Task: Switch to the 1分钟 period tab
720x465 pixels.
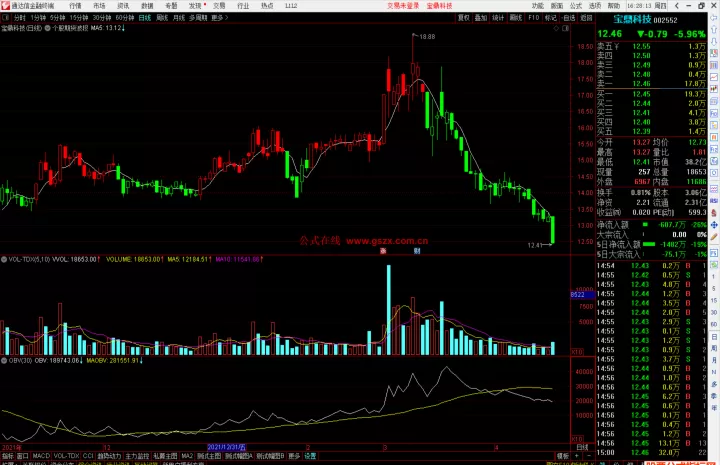Action: point(38,17)
